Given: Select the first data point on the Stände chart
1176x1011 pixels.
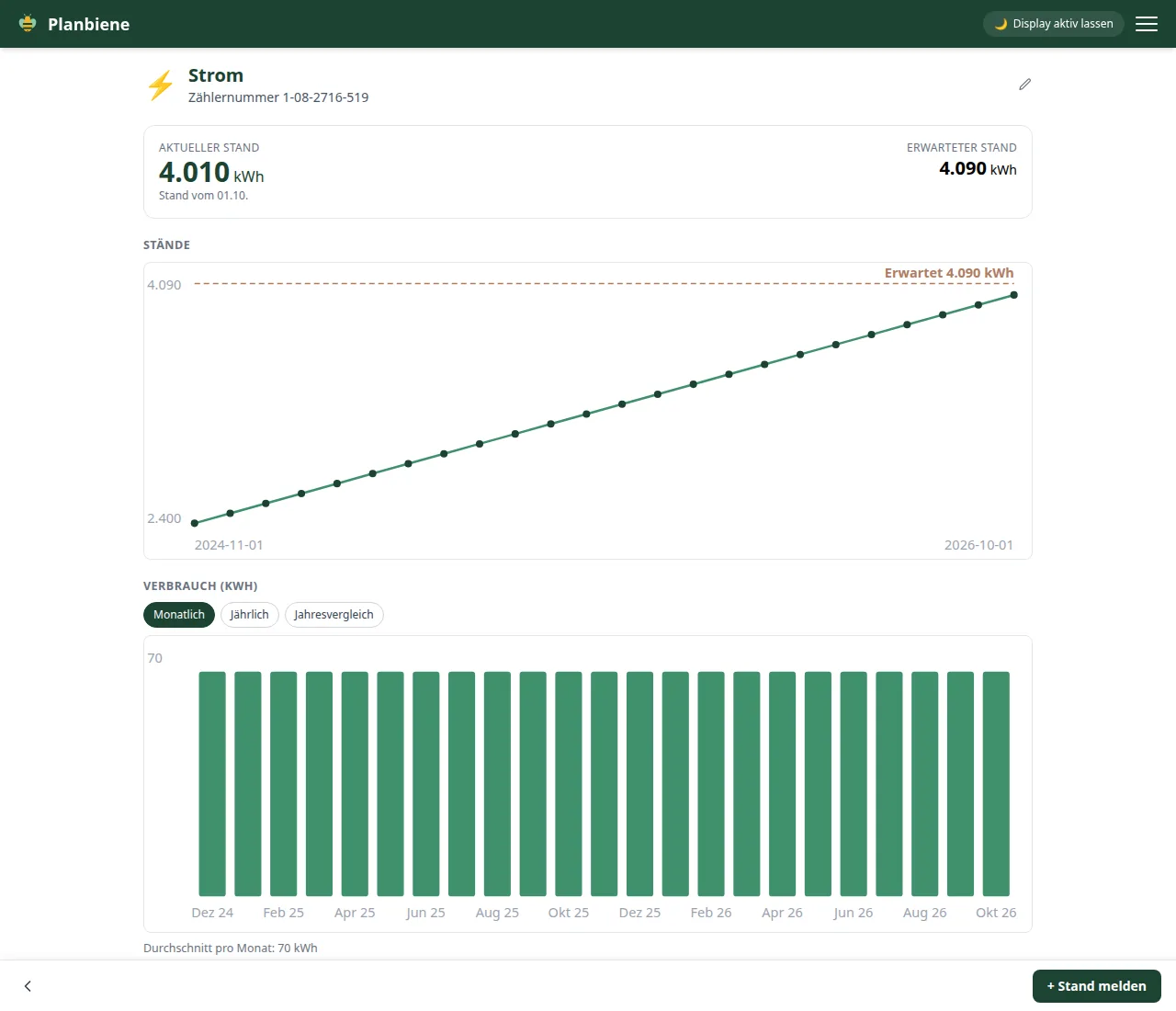Looking at the screenshot, I should pos(195,523).
